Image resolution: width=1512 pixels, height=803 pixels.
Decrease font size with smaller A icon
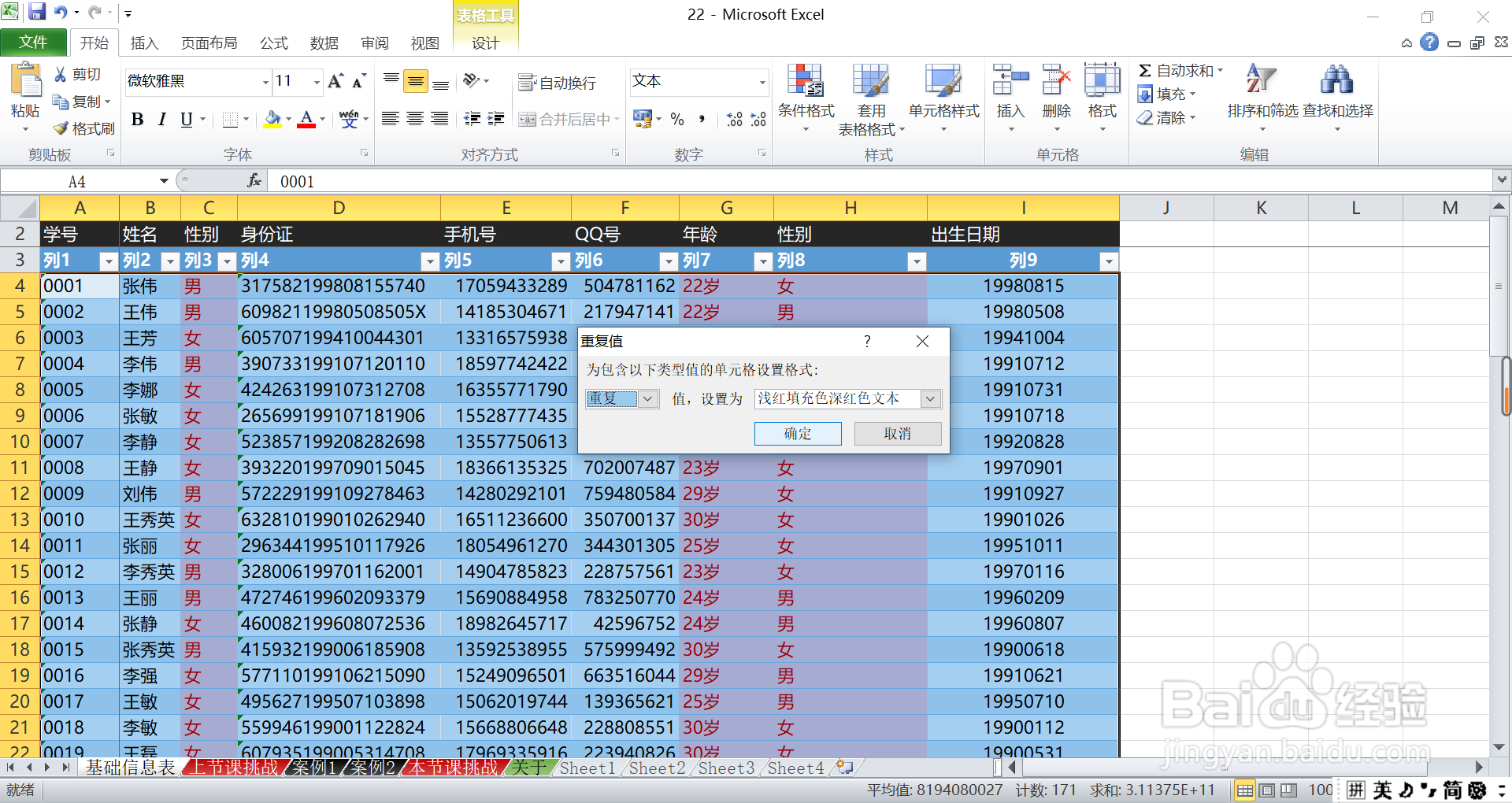[359, 81]
